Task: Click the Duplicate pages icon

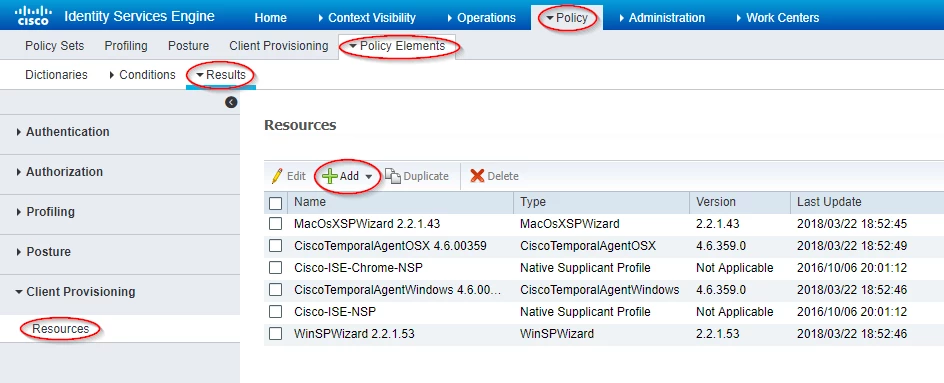Action: (393, 176)
